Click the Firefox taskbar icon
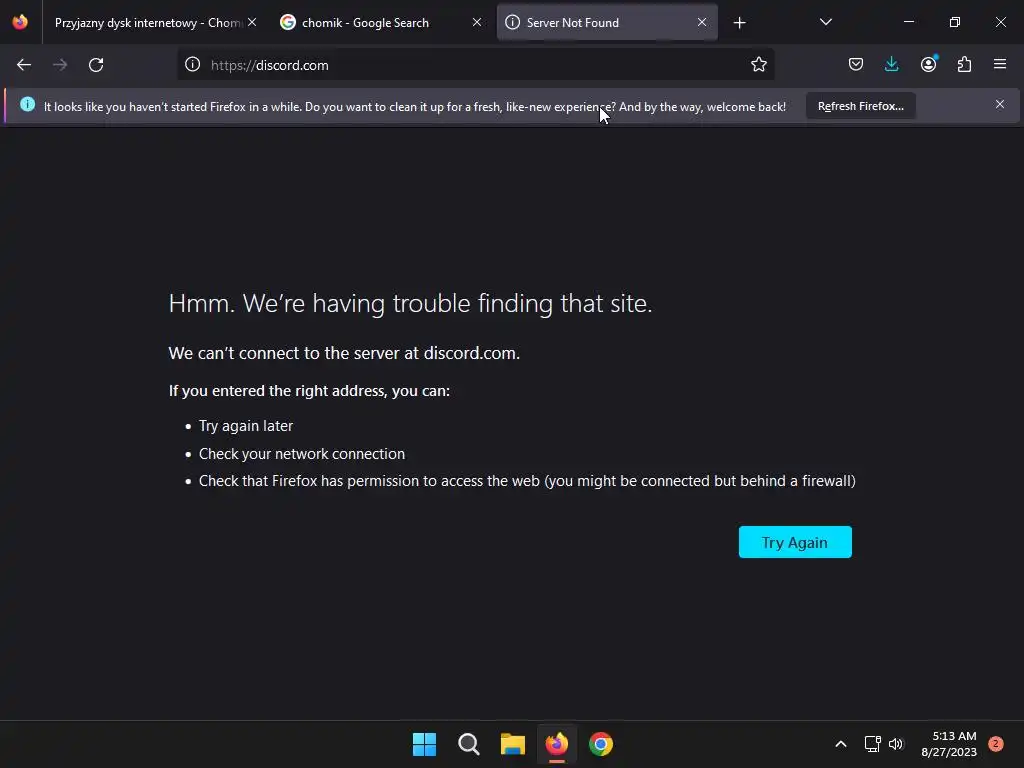1024x768 pixels. pyautogui.click(x=556, y=744)
